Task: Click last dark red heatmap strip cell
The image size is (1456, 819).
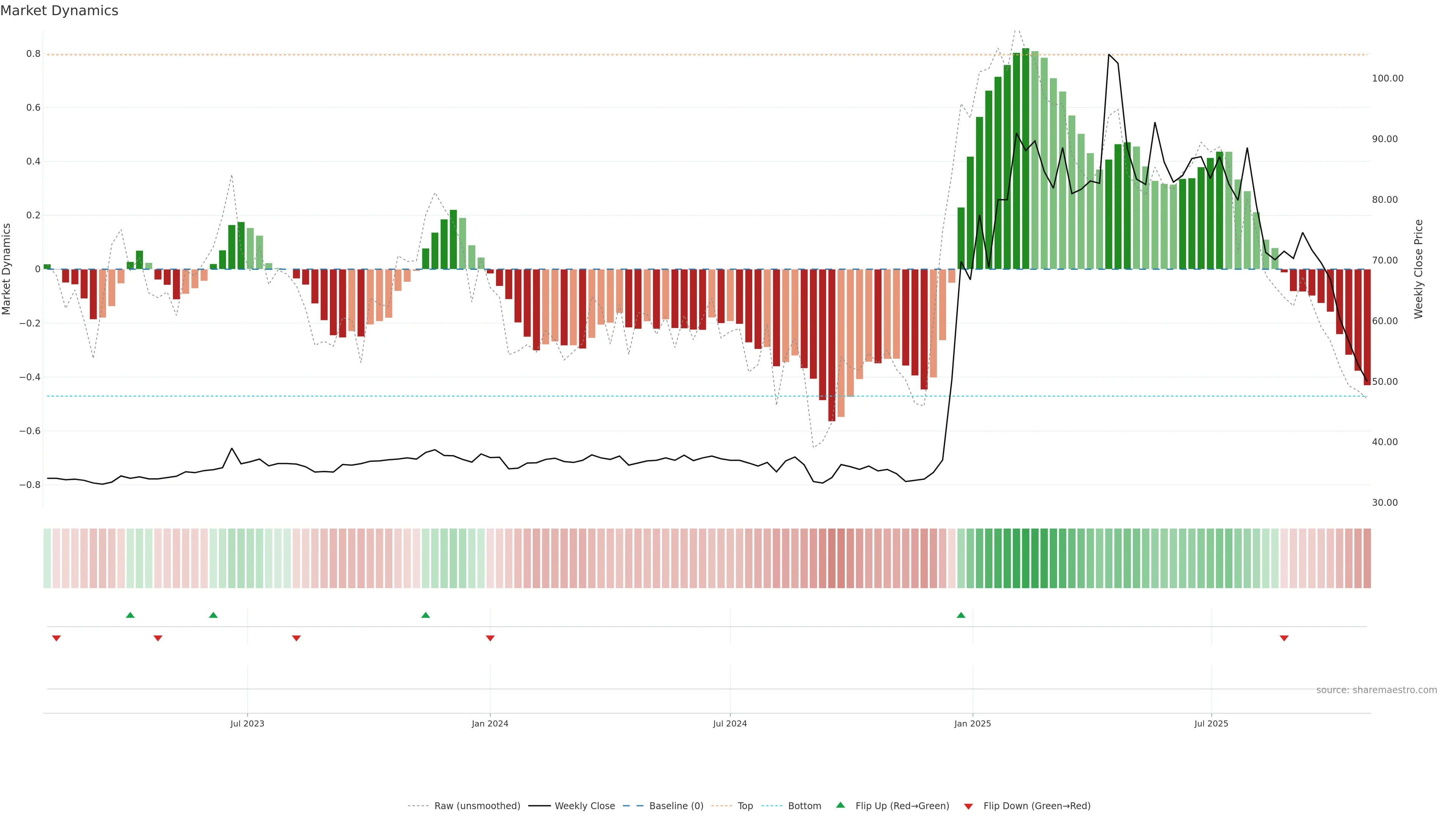Action: coord(1367,559)
